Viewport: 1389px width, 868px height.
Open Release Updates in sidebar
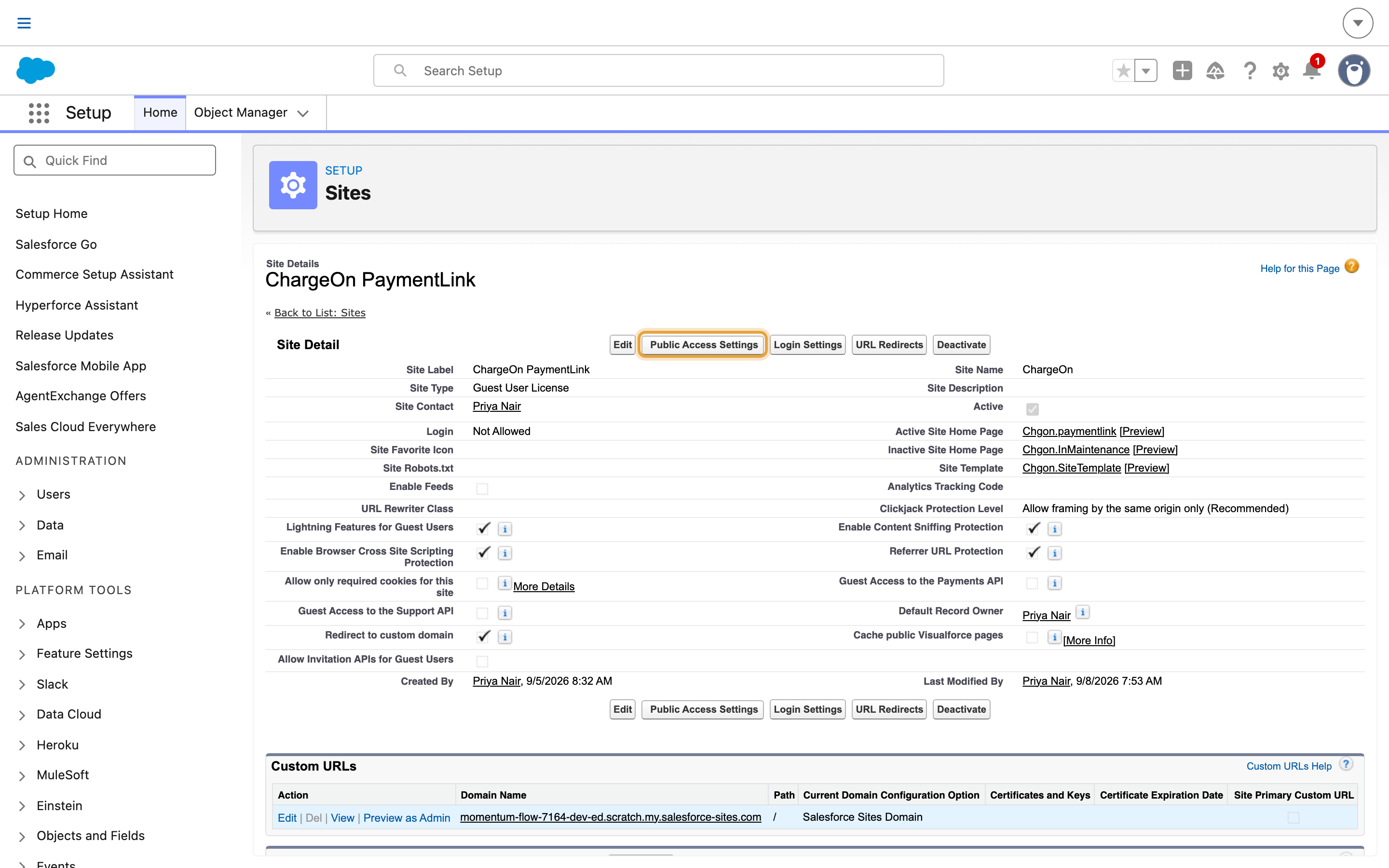pos(64,335)
